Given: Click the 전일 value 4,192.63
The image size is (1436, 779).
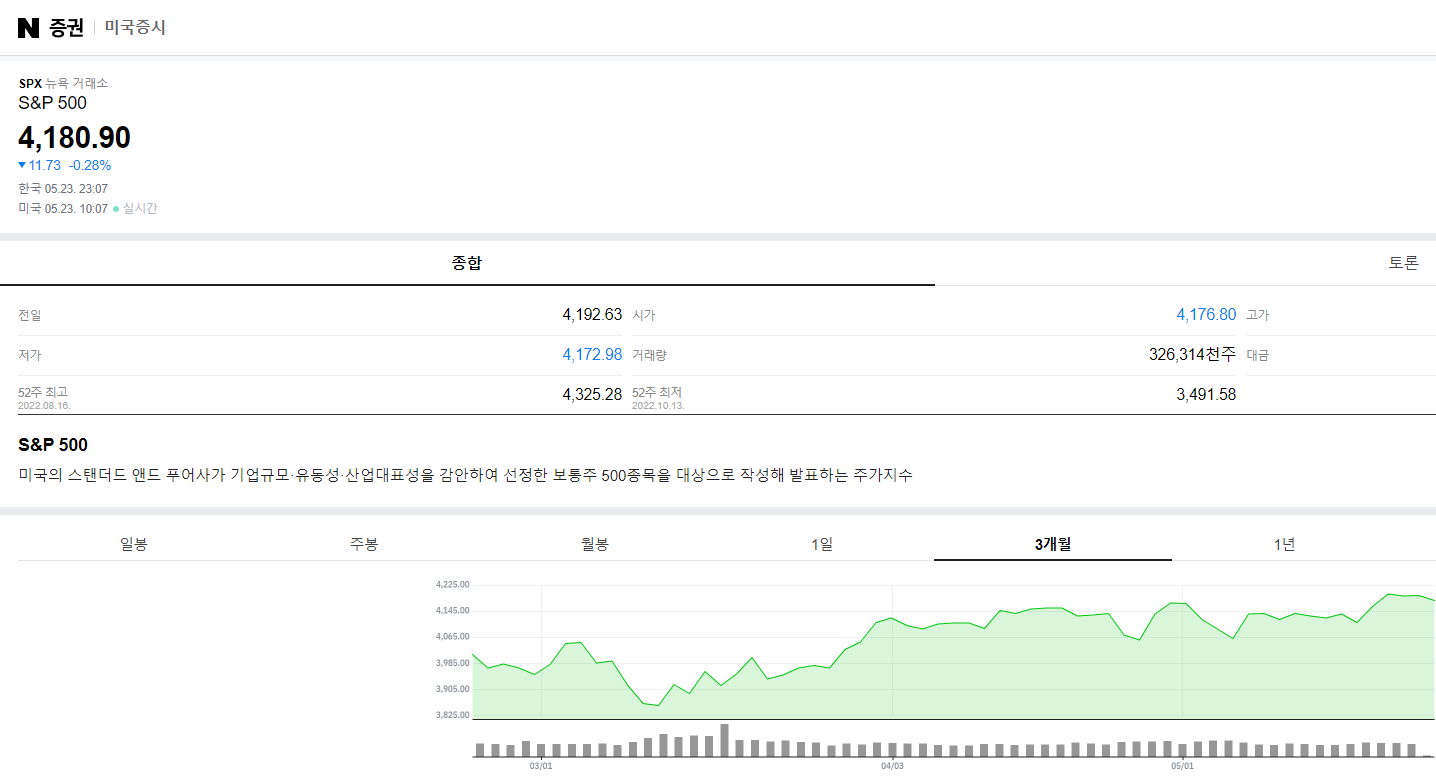Looking at the screenshot, I should point(592,315).
